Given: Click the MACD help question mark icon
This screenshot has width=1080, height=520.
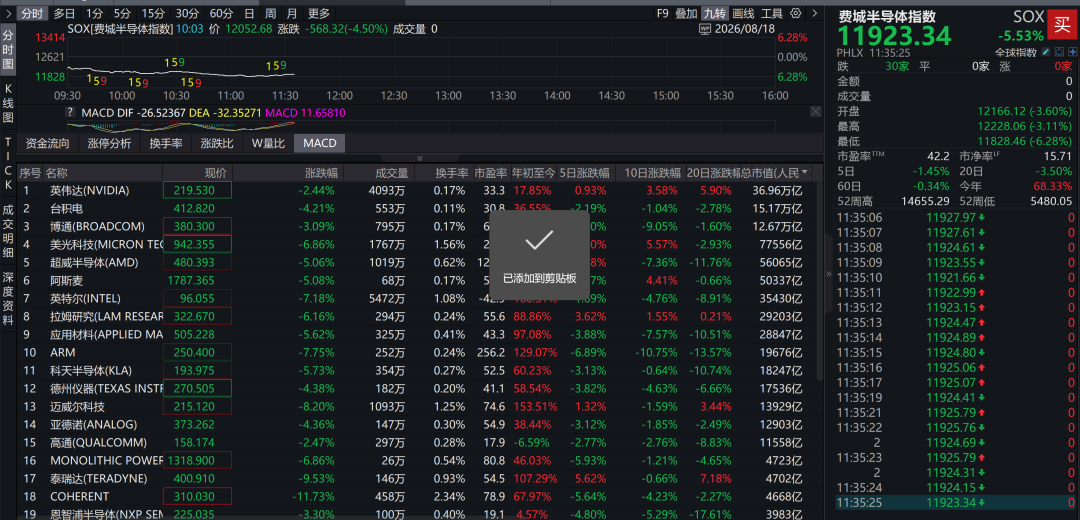Looking at the screenshot, I should coord(70,112).
